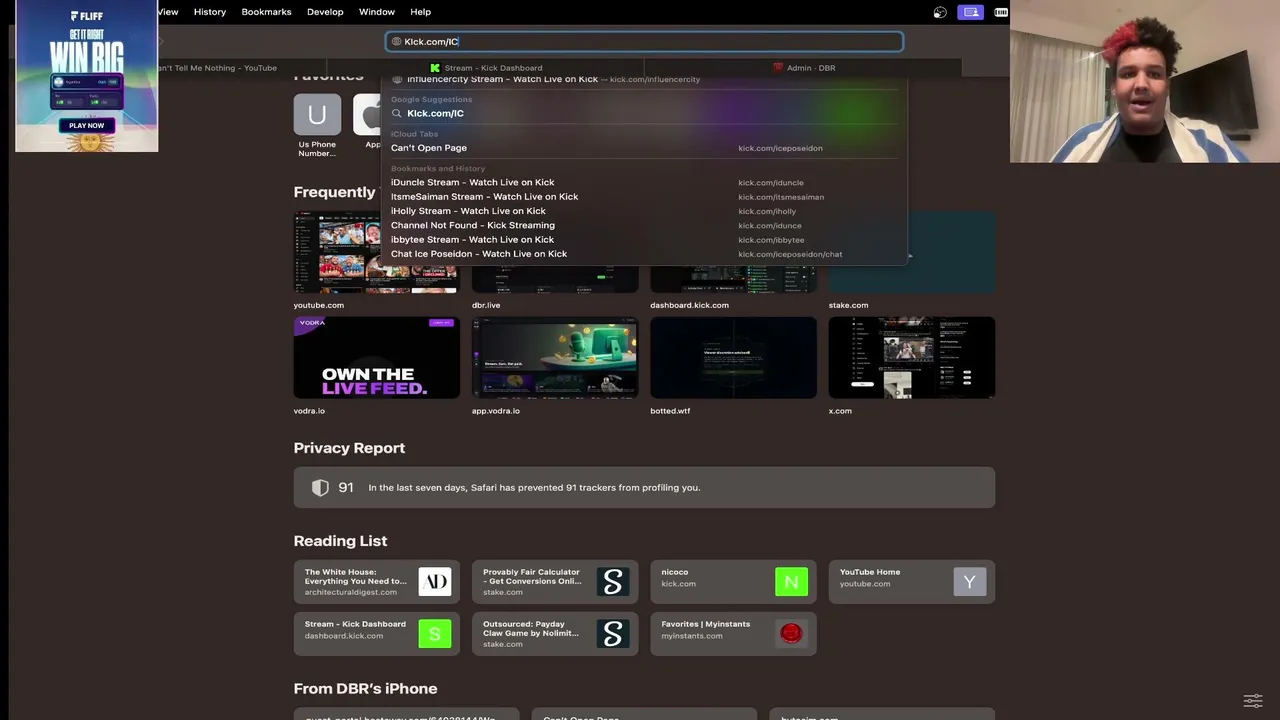Open the Stream - Kick Dashboard reading list item
This screenshot has width=1280, height=720.
click(376, 634)
